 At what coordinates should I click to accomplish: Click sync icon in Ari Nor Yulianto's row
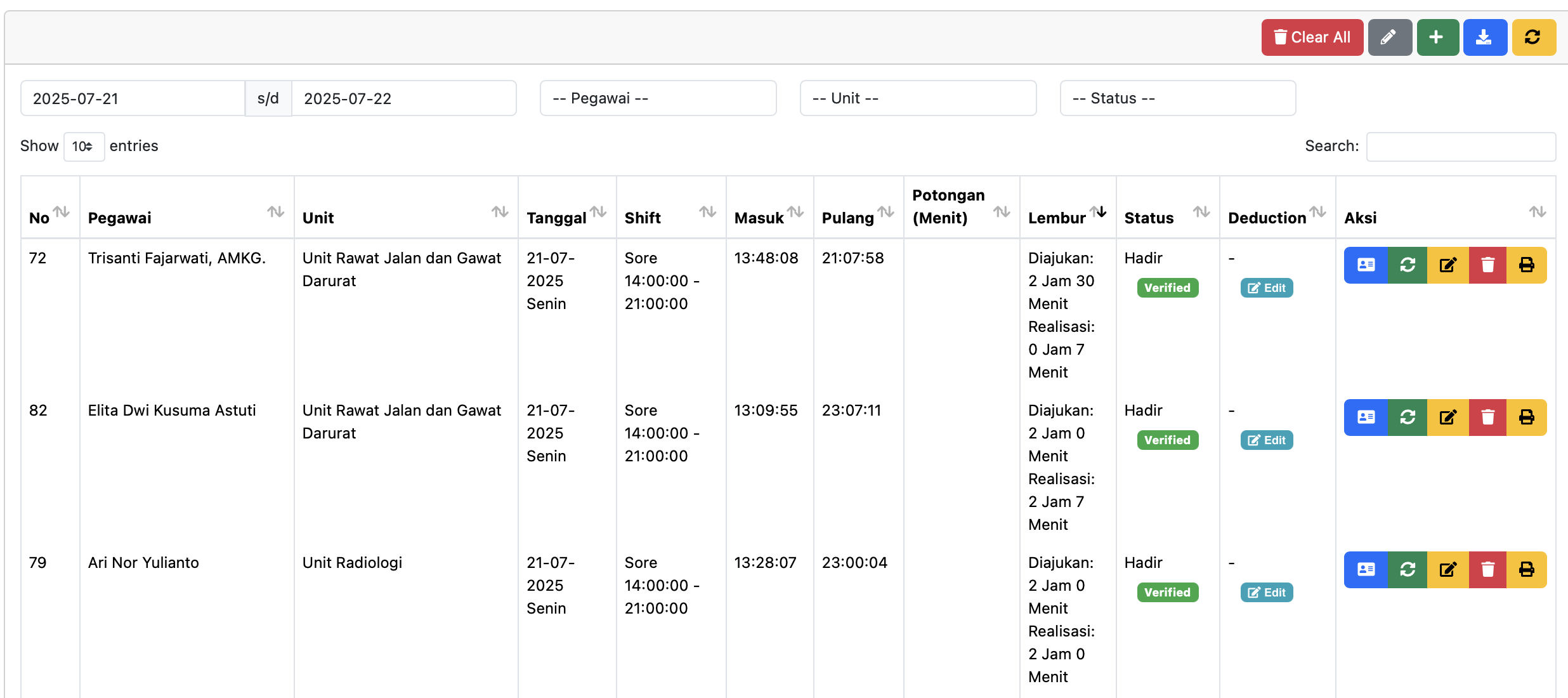1408,570
